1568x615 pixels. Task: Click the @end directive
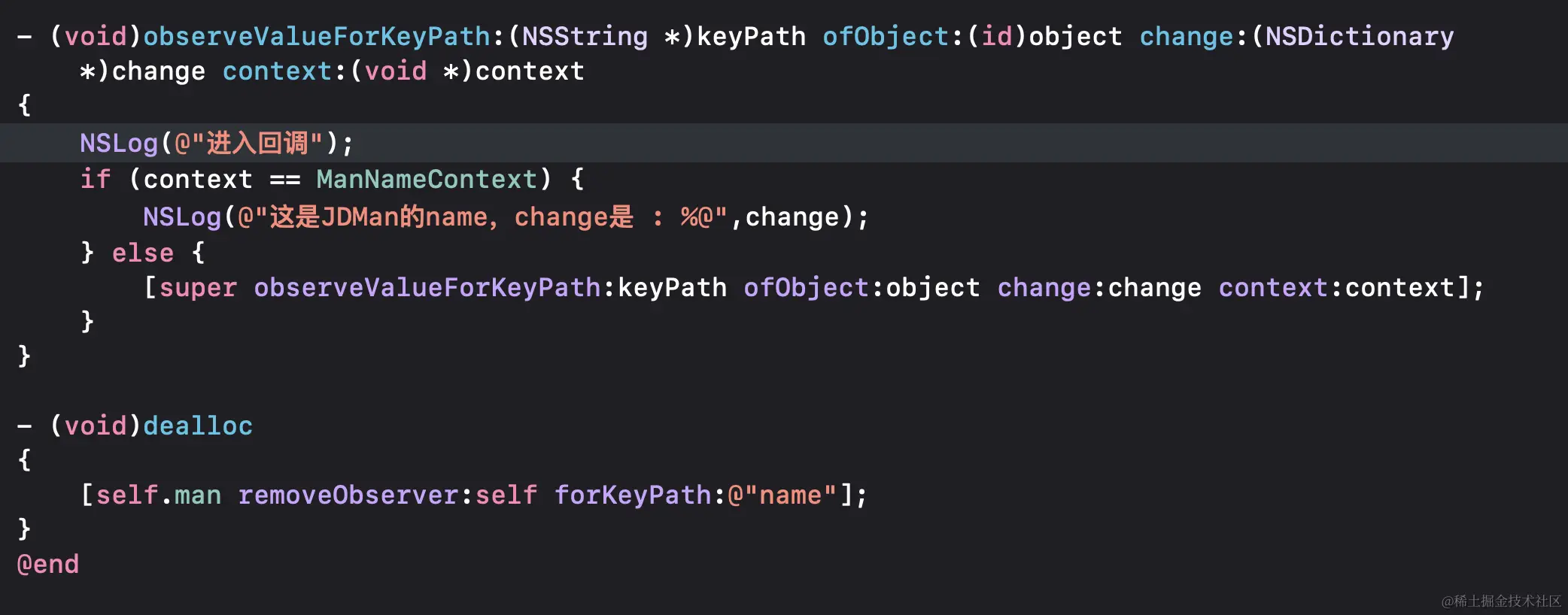pos(48,564)
